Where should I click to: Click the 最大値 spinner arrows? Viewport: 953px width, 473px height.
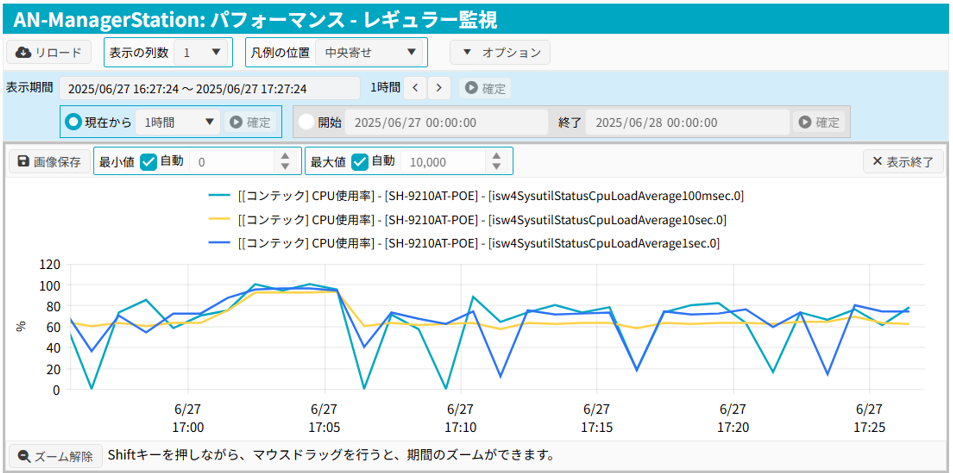(496, 161)
